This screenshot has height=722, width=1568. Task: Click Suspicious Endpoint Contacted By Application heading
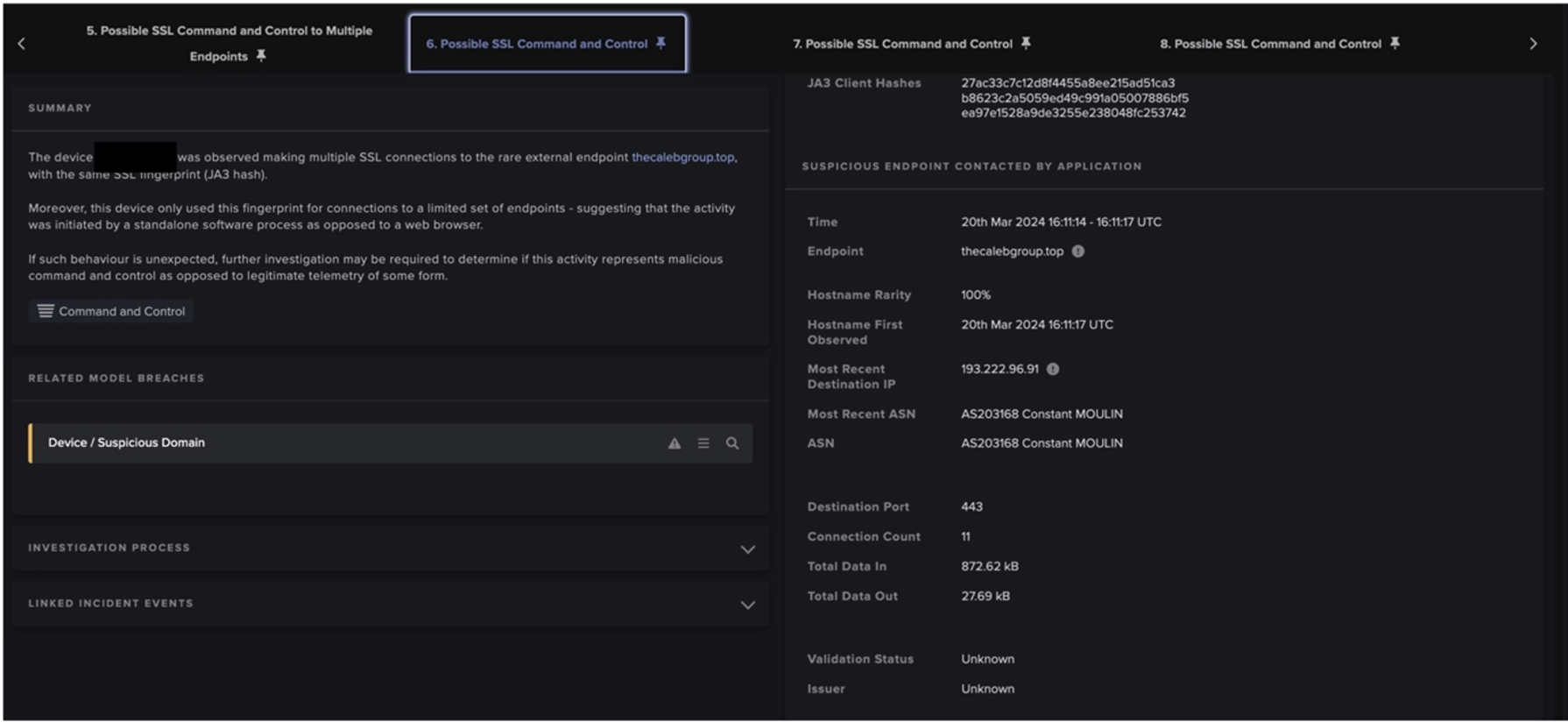pyautogui.click(x=971, y=166)
